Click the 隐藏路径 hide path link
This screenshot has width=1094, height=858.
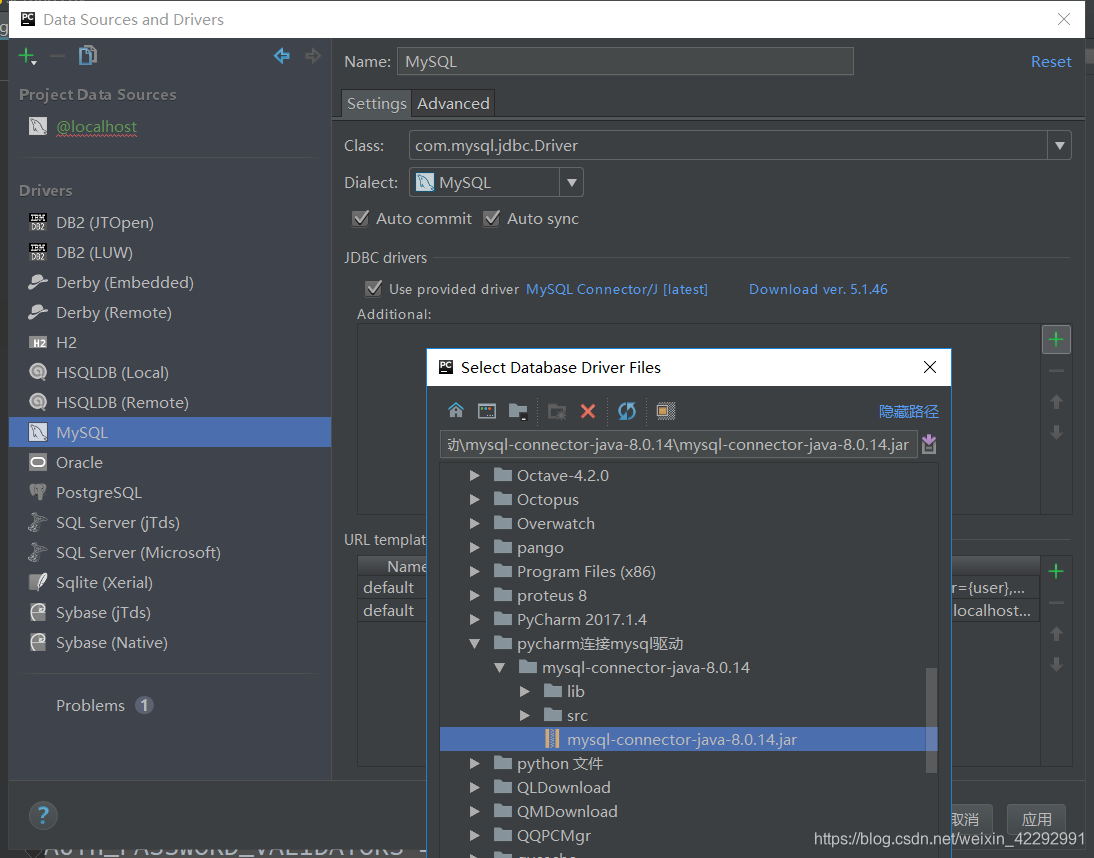pyautogui.click(x=908, y=412)
